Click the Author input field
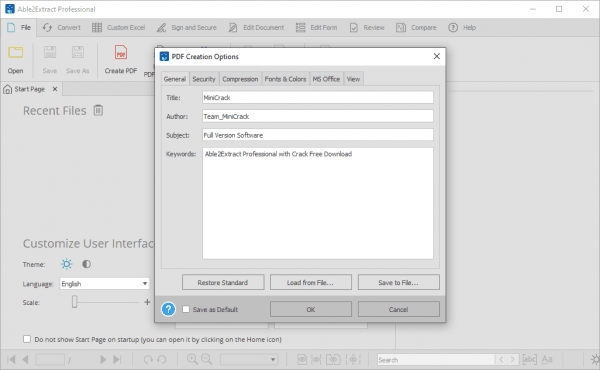The height and width of the screenshot is (370, 600). point(318,116)
